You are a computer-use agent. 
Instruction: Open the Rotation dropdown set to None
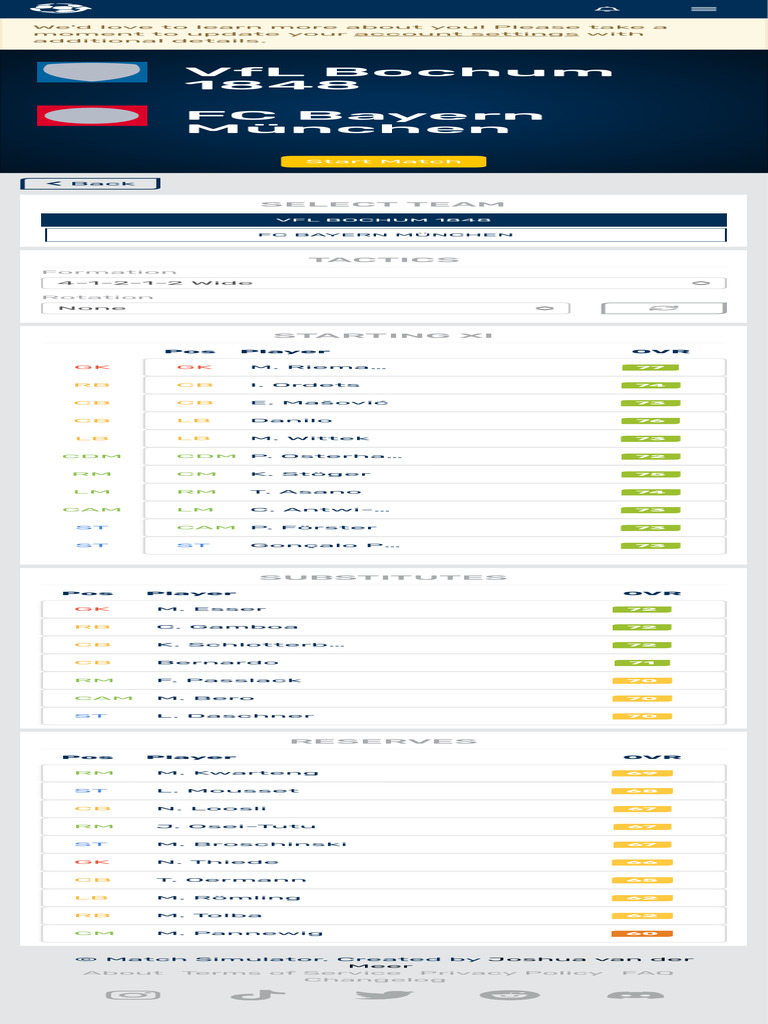pyautogui.click(x=306, y=308)
